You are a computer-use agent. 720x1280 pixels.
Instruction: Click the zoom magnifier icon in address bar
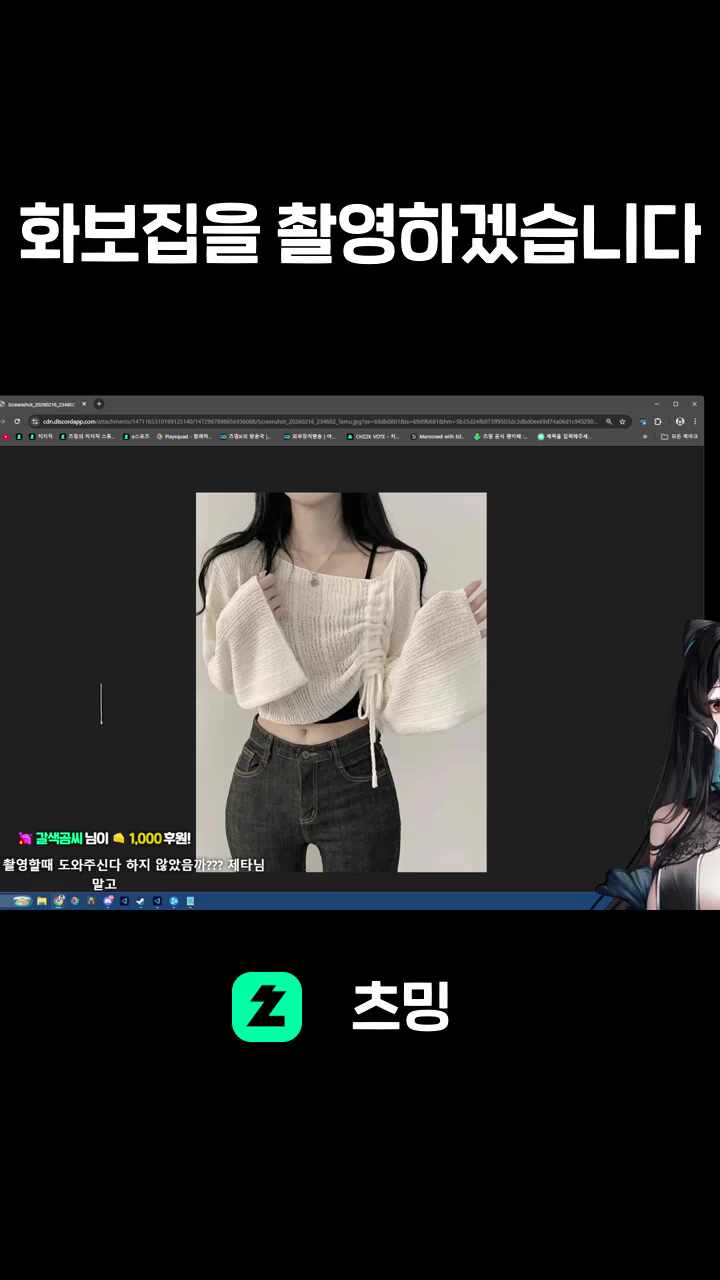point(608,421)
